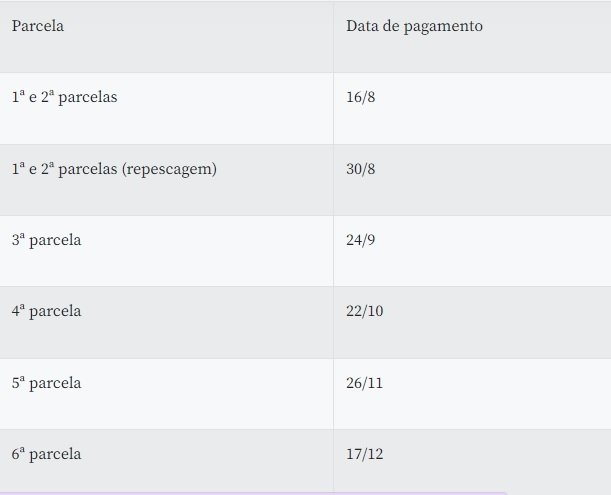
Task: Click the word "pagamento" in the header
Action: pyautogui.click(x=443, y=27)
